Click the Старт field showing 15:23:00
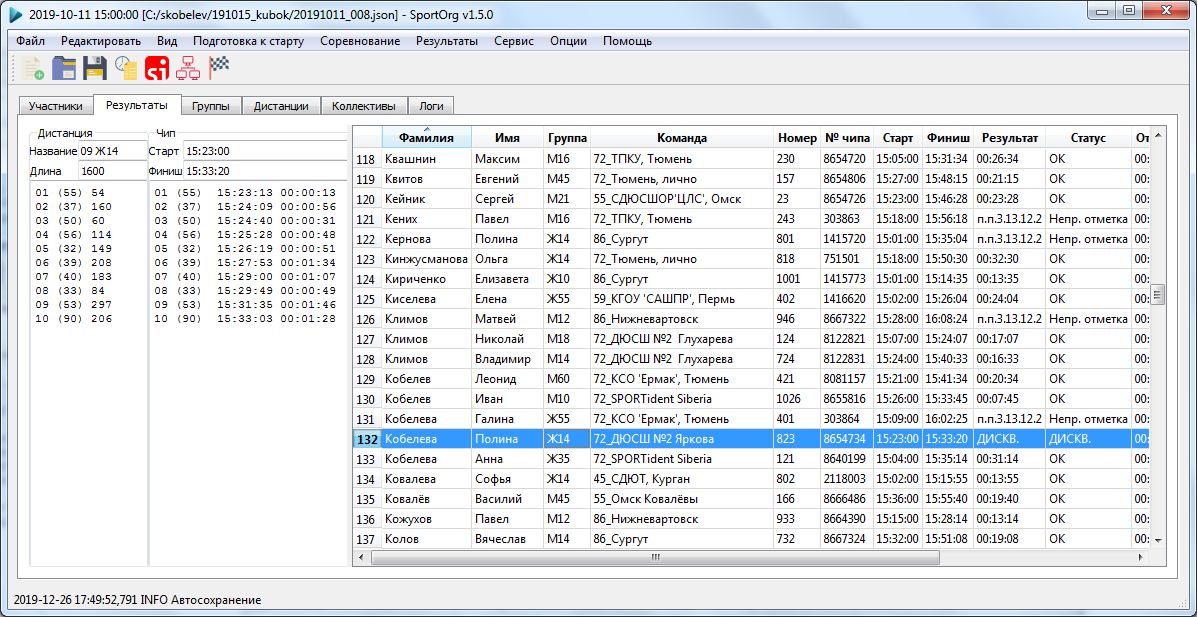 point(265,150)
